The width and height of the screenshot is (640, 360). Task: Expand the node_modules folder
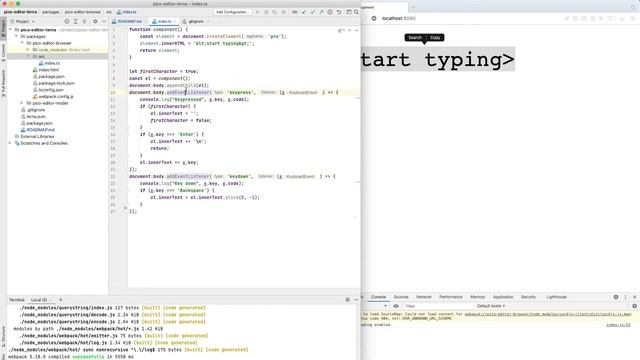[28, 50]
